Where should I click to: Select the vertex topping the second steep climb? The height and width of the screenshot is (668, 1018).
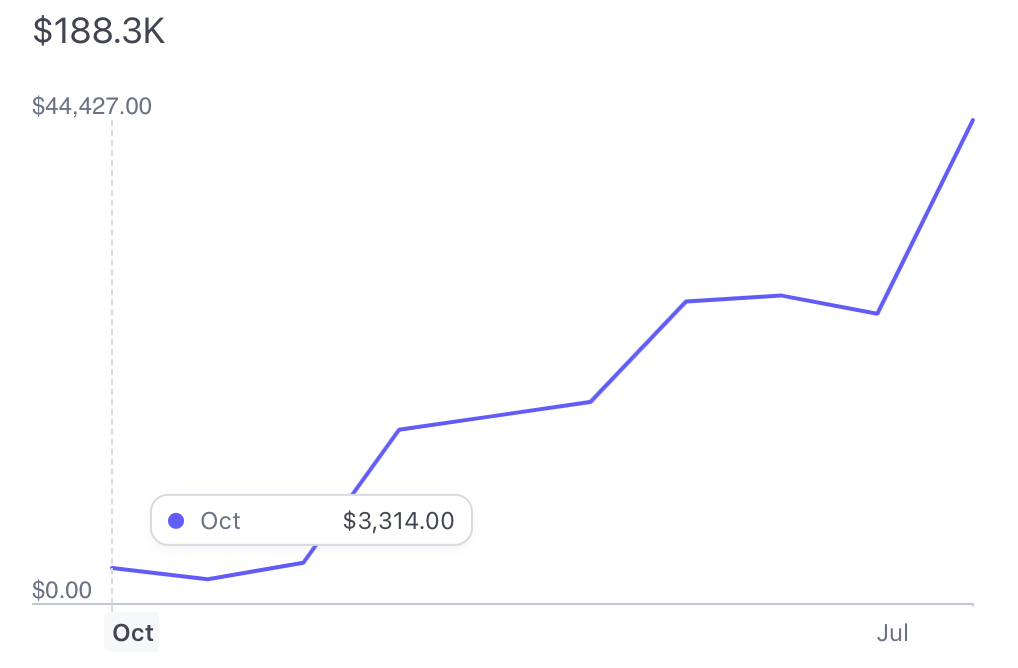coord(686,301)
